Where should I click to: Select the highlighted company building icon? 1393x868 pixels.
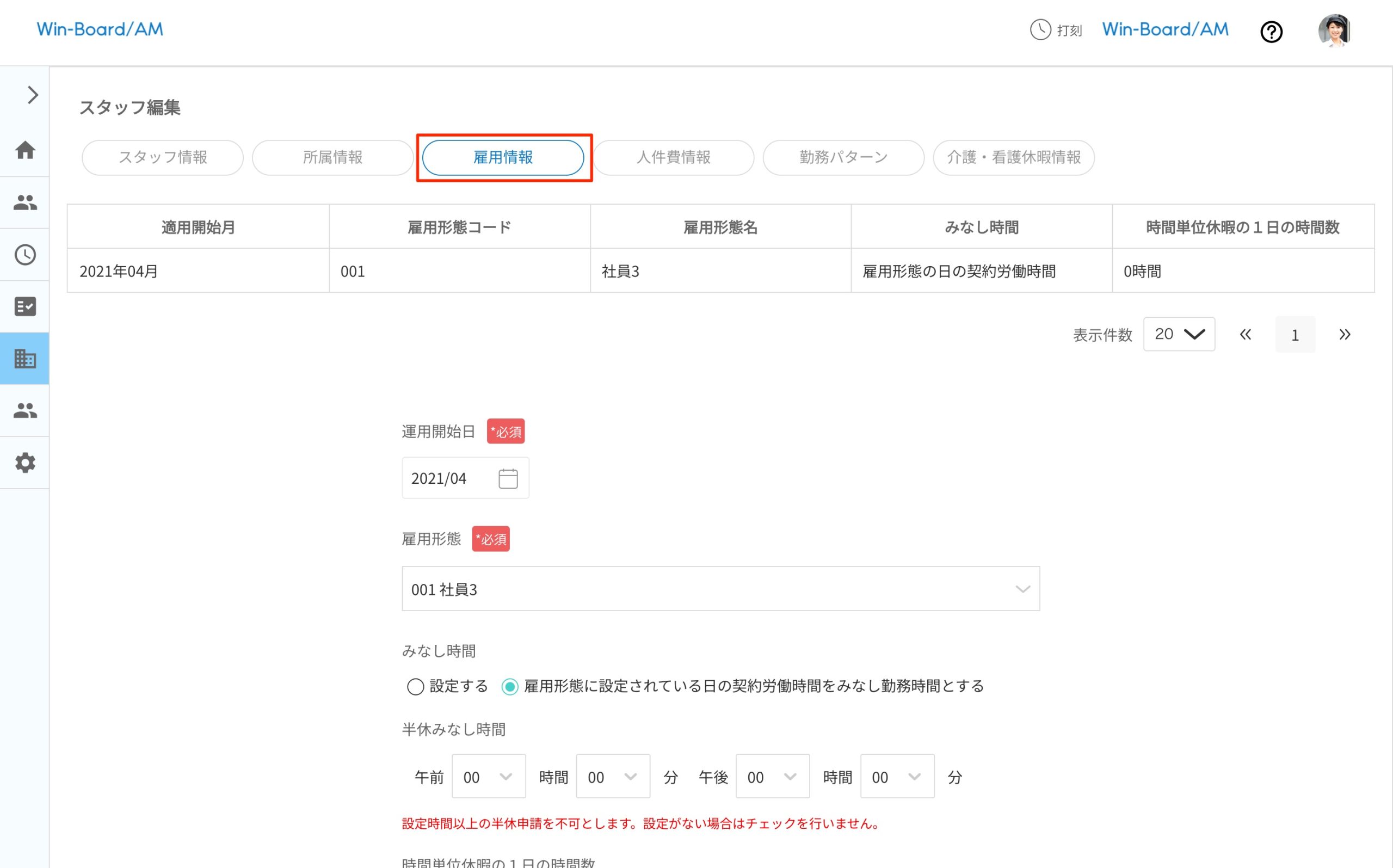click(24, 358)
